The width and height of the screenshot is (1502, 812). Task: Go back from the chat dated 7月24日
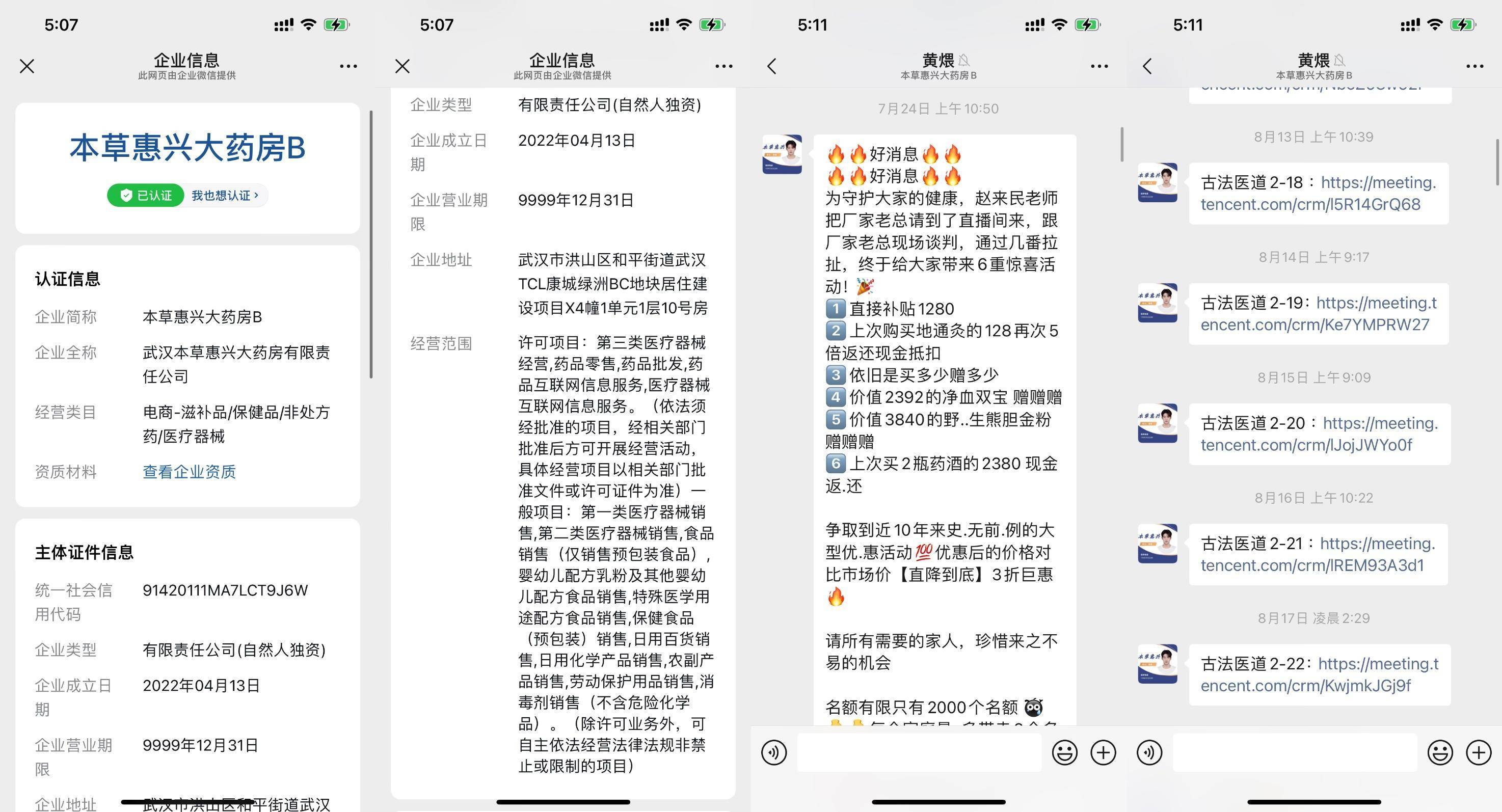pos(772,66)
